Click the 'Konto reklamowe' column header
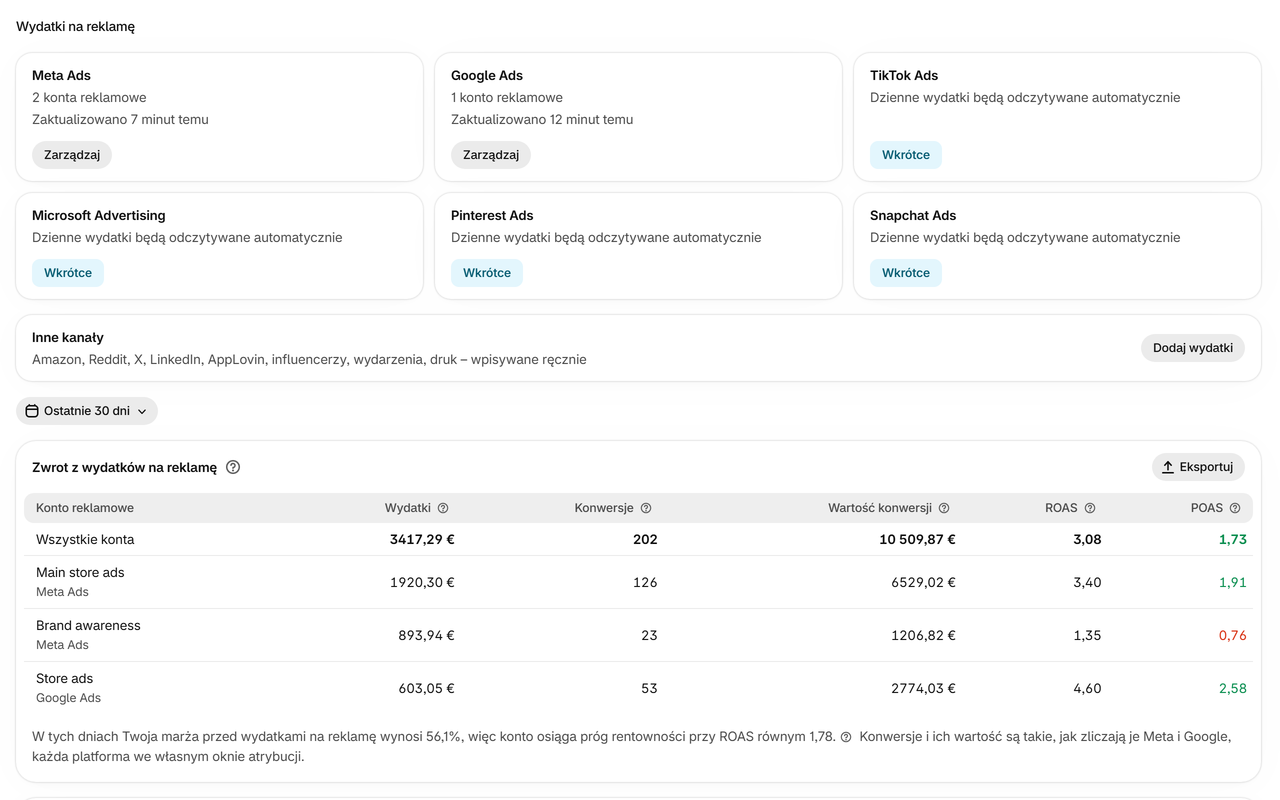 tap(85, 508)
